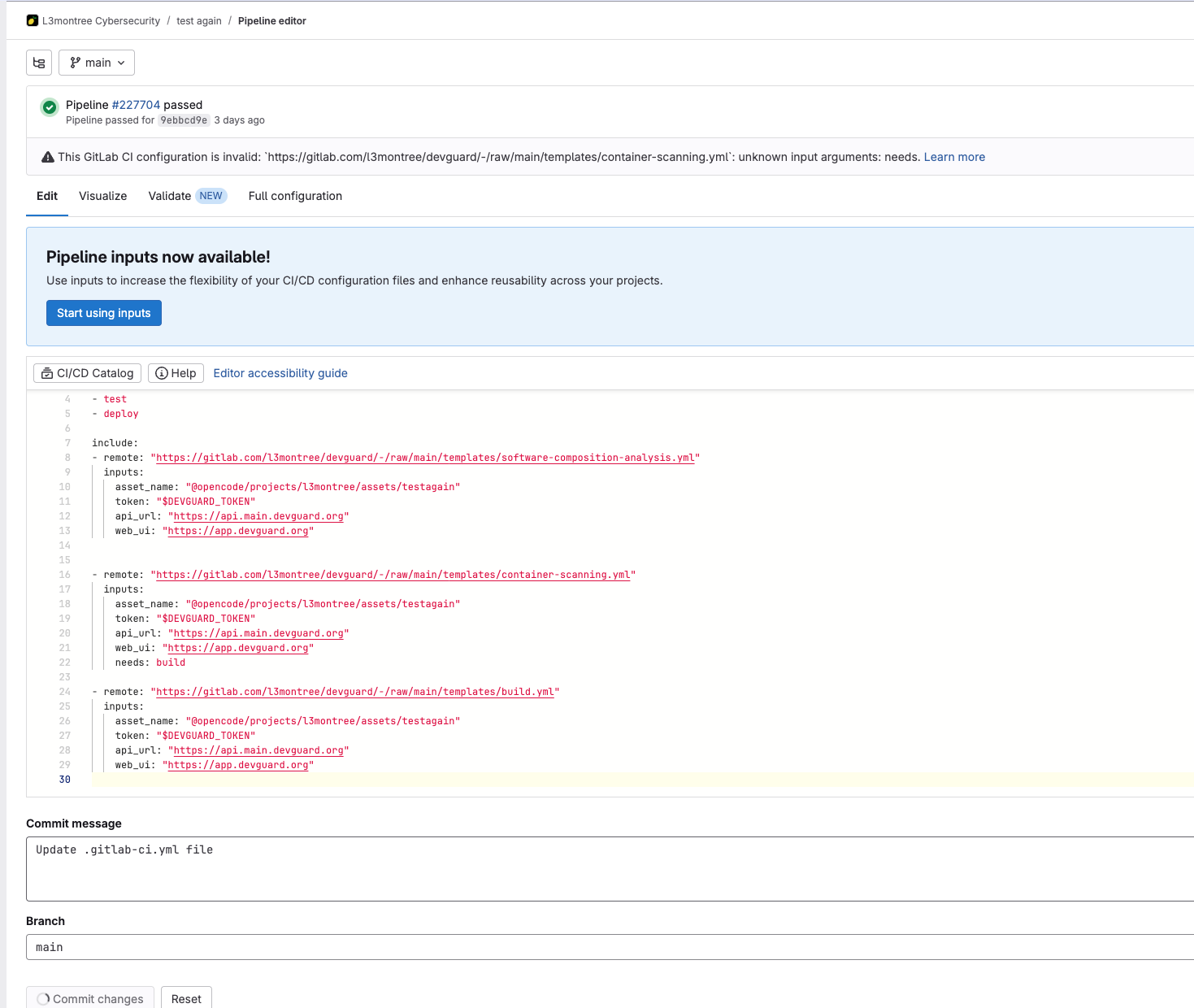This screenshot has width=1194, height=1008.
Task: Open the CI/CD Catalog button
Action: pyautogui.click(x=88, y=373)
